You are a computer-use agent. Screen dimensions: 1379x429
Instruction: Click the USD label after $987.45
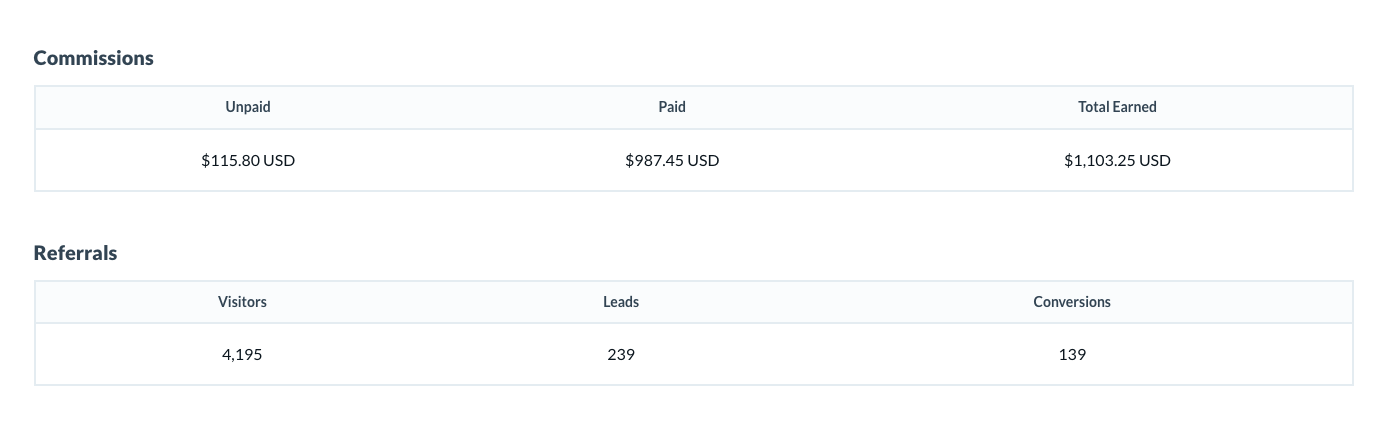703,160
